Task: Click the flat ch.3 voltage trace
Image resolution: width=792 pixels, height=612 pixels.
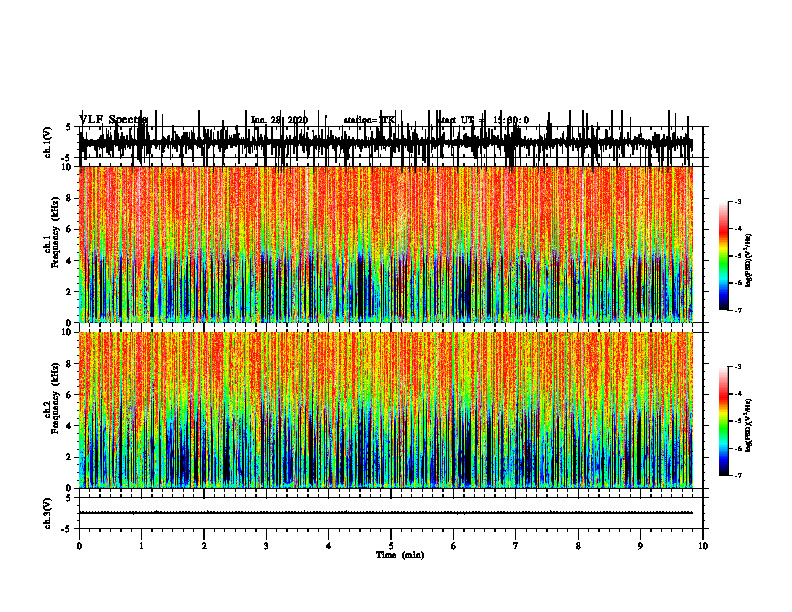Action: (386, 513)
